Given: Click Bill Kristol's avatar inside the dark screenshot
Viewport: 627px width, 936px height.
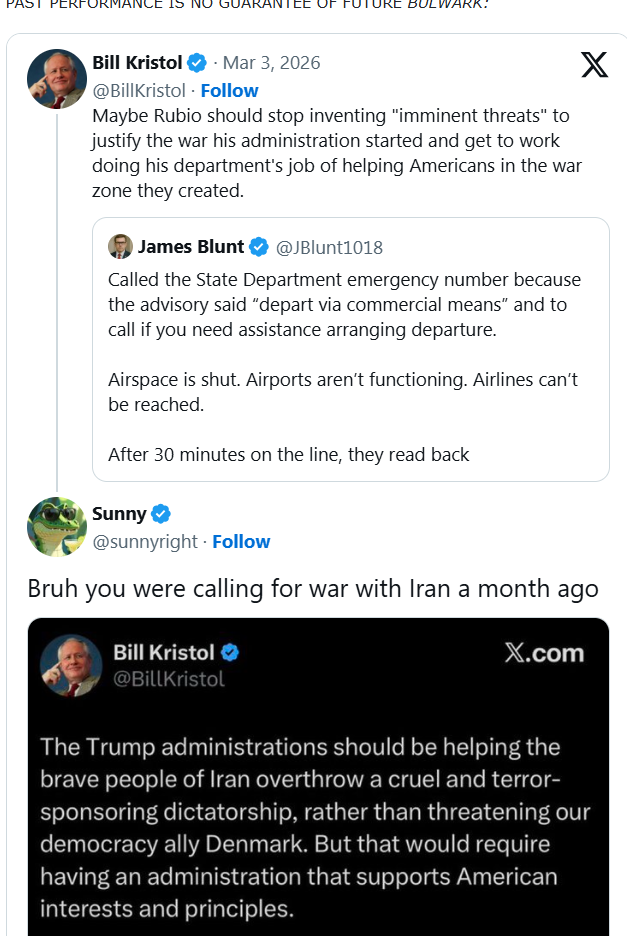Looking at the screenshot, I should click(x=71, y=665).
